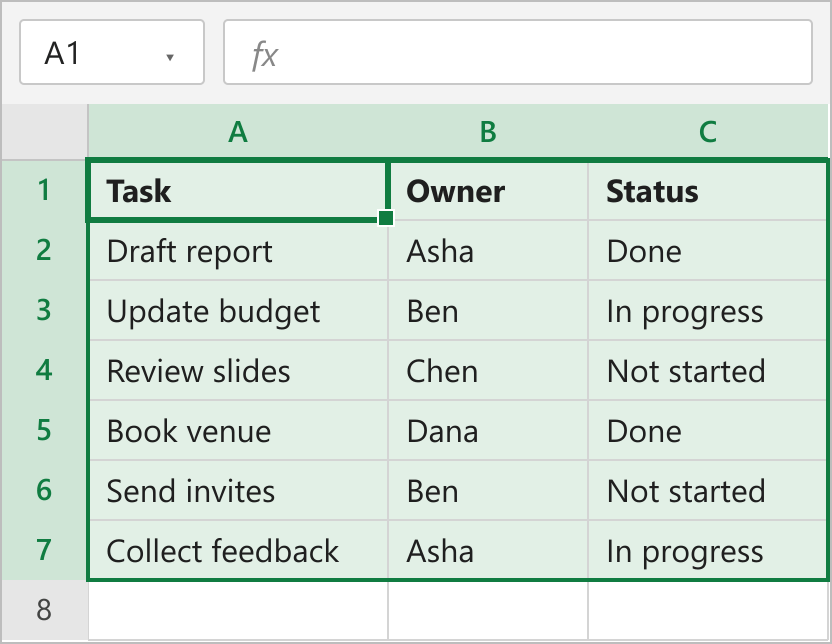
Task: Select the Update budget cell
Action: point(238,310)
